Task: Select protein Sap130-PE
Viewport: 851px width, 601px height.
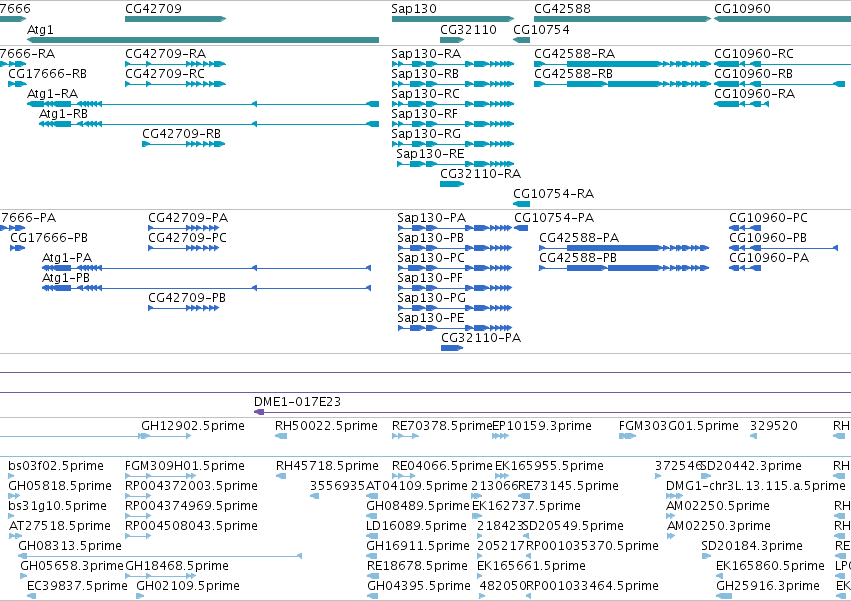Action: [x=431, y=318]
